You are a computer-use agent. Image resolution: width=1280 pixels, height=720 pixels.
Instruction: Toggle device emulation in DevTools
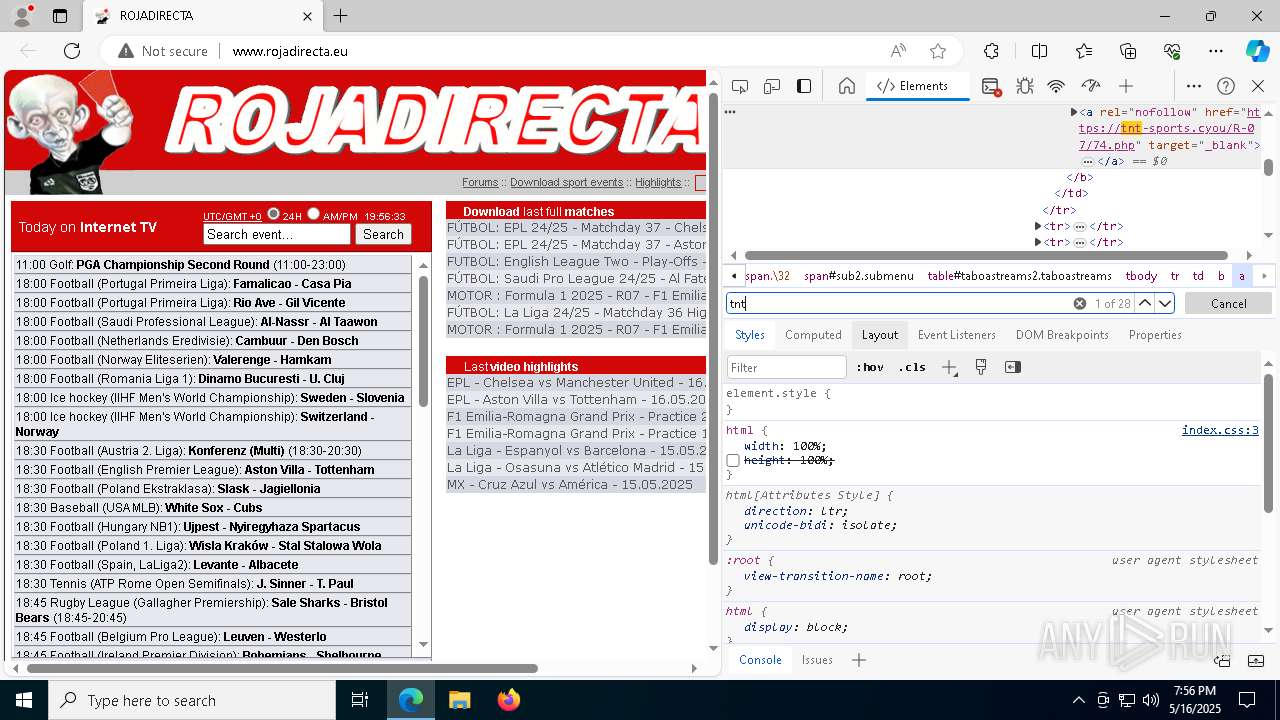[x=772, y=86]
